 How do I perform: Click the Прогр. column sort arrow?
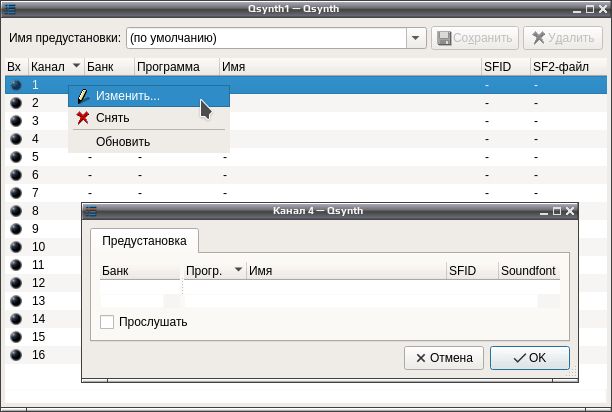pyautogui.click(x=238, y=269)
